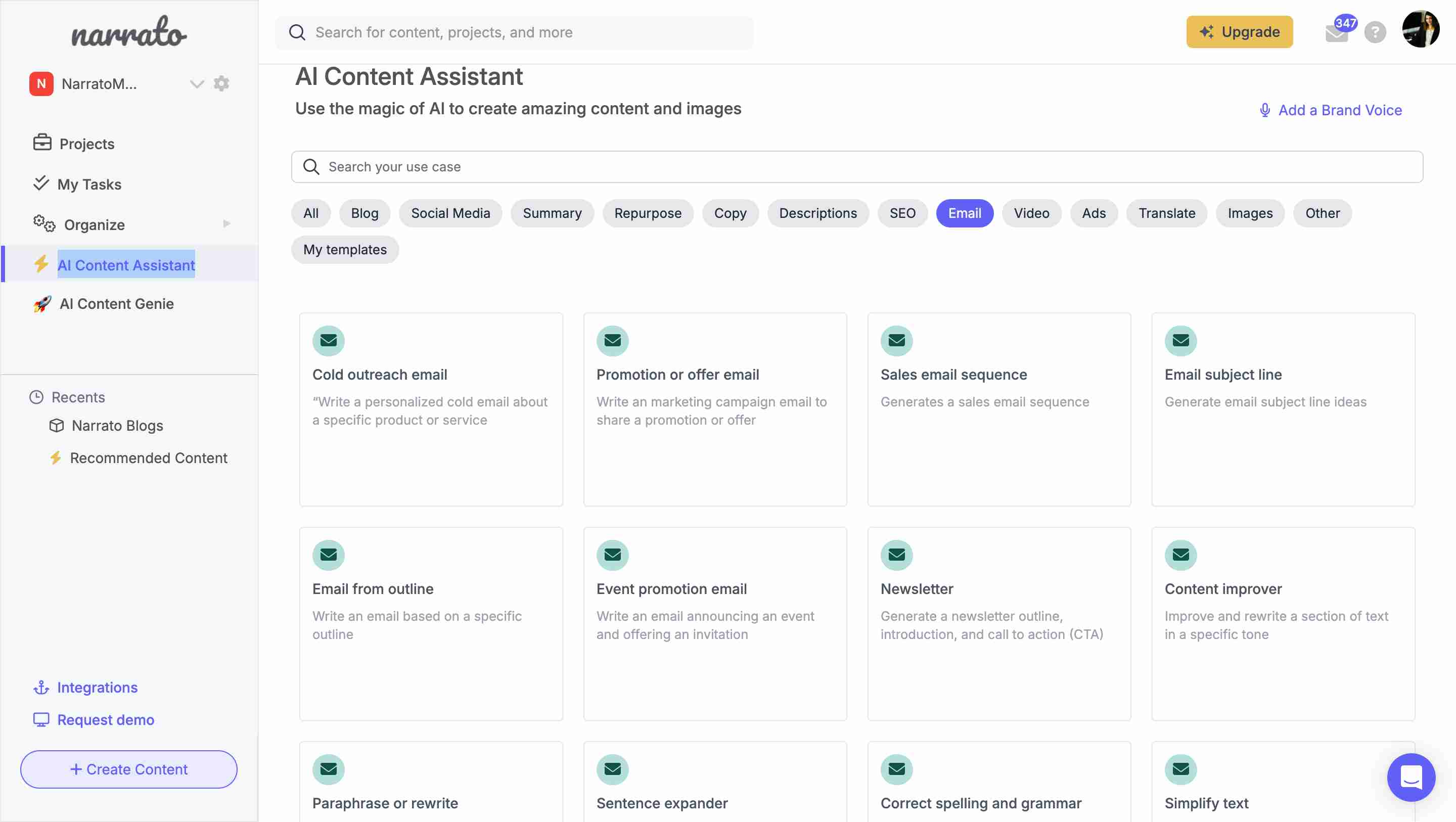Open the chat support bubble
This screenshot has width=1456, height=822.
pyautogui.click(x=1411, y=777)
